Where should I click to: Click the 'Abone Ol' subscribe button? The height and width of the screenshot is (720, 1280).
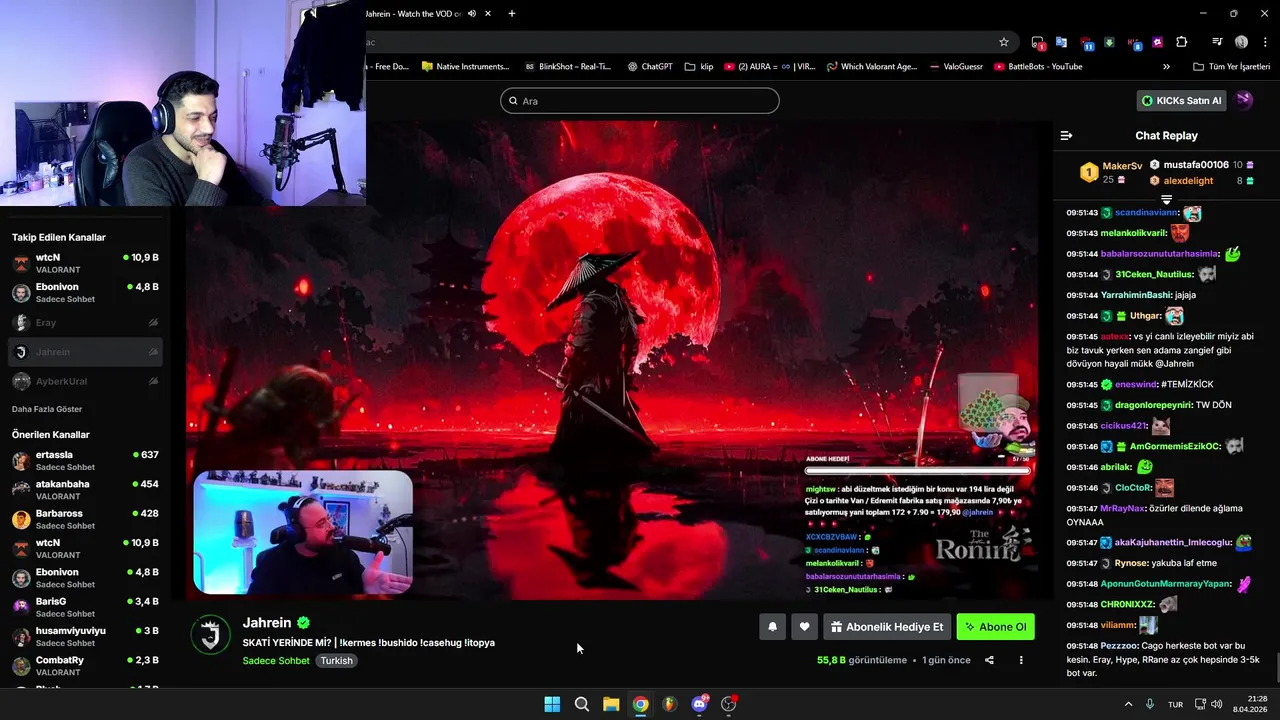(995, 627)
